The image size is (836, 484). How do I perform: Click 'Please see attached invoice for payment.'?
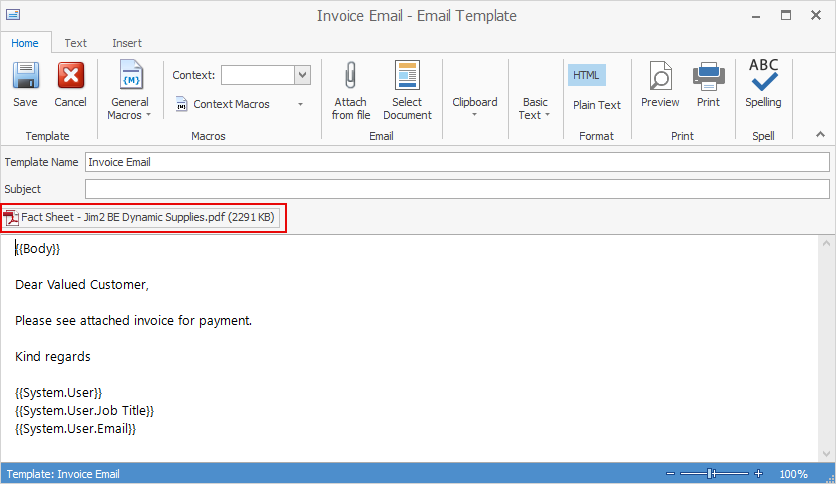click(x=133, y=321)
